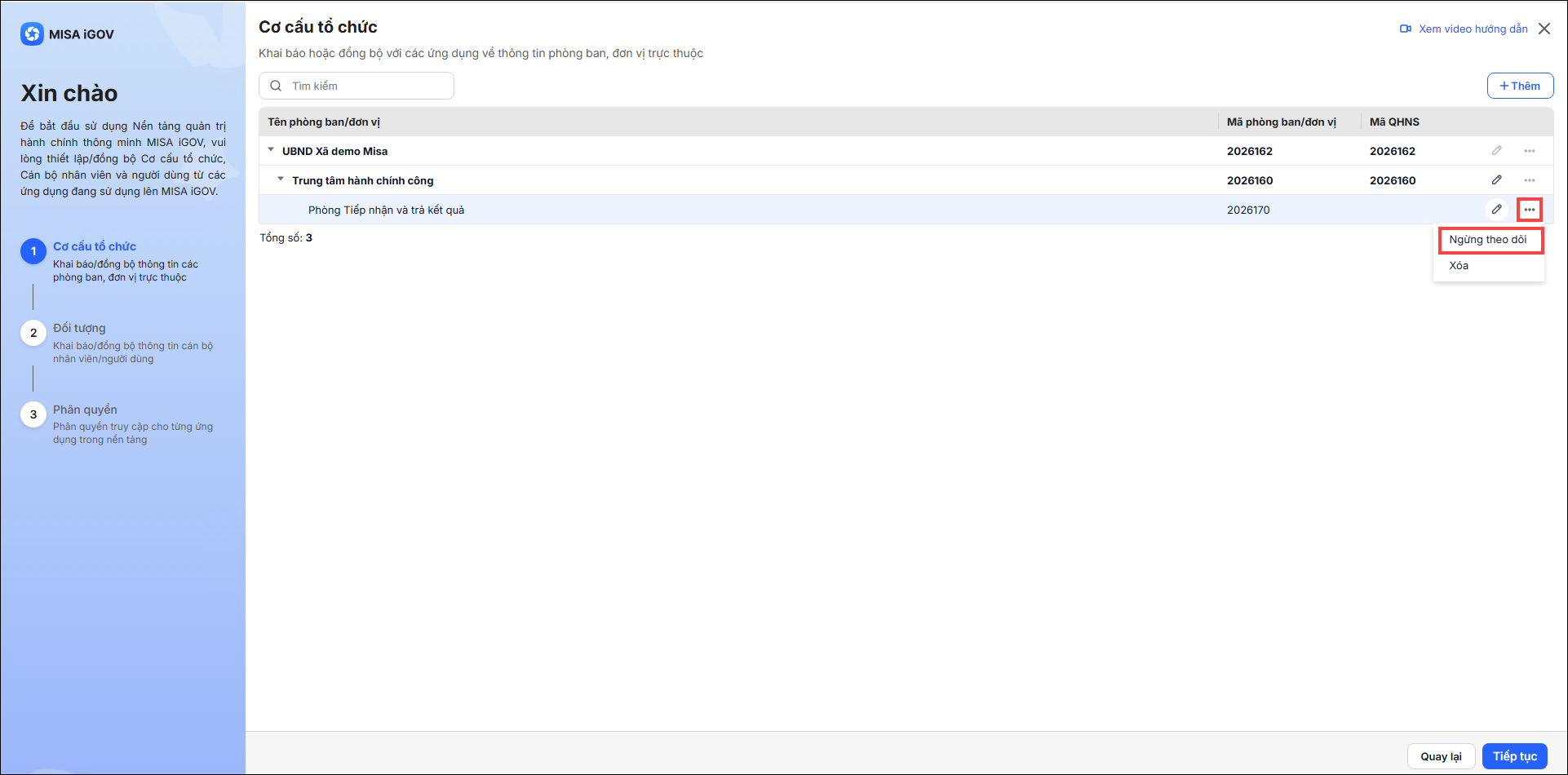Open Xem video hướng dẫn link
This screenshot has width=1568, height=775.
click(x=1473, y=29)
